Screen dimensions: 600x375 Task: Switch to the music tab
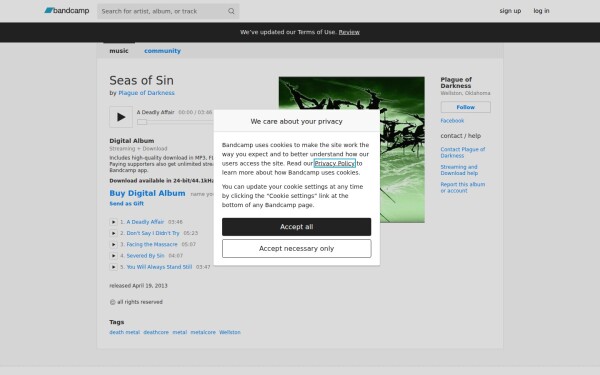[119, 51]
